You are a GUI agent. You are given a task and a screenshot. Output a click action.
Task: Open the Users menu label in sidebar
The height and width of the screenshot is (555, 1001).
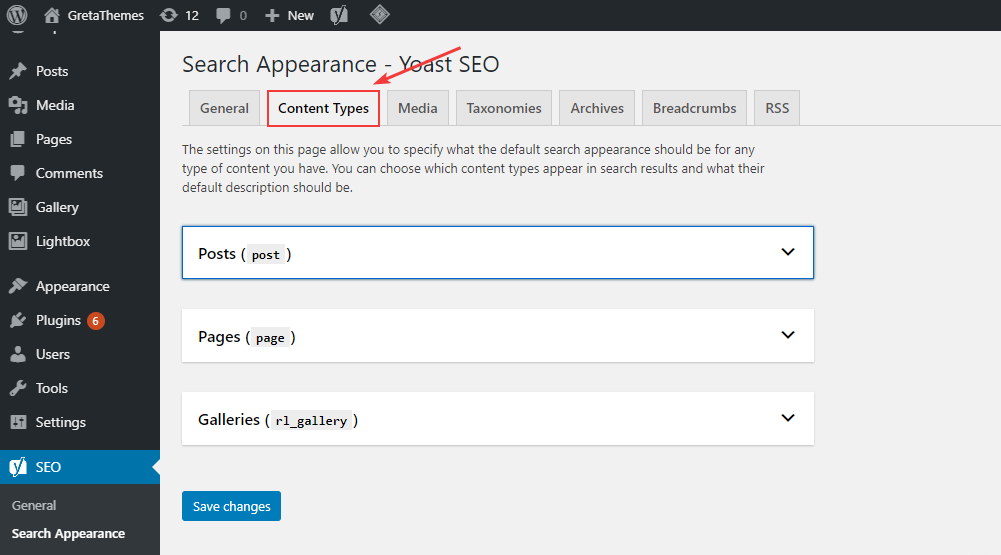click(x=52, y=354)
